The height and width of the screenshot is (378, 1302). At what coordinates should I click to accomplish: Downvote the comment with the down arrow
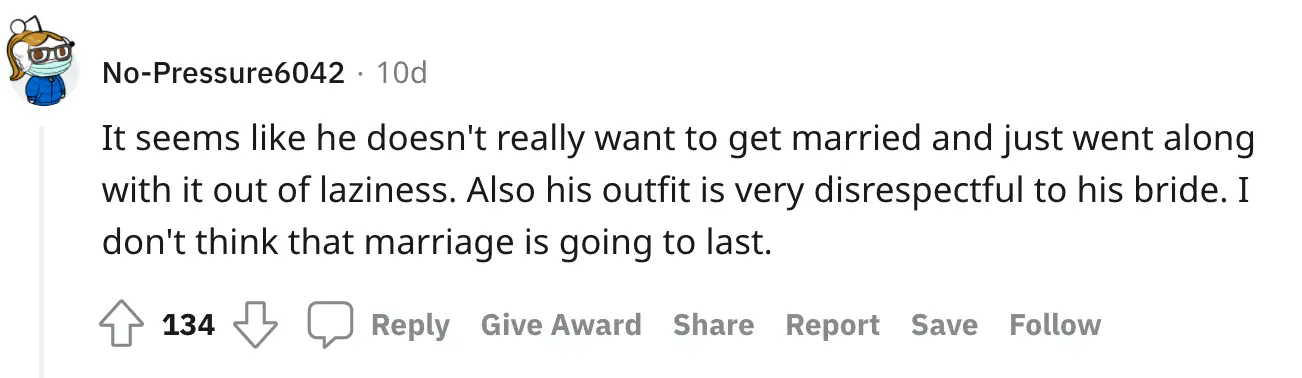(x=254, y=325)
